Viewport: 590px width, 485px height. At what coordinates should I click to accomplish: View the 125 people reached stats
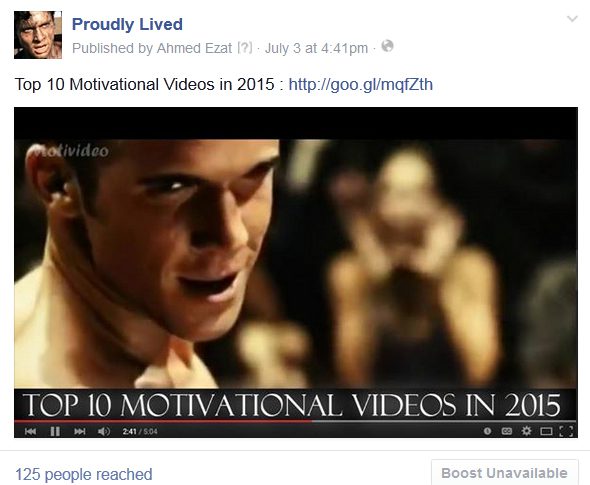pos(84,474)
